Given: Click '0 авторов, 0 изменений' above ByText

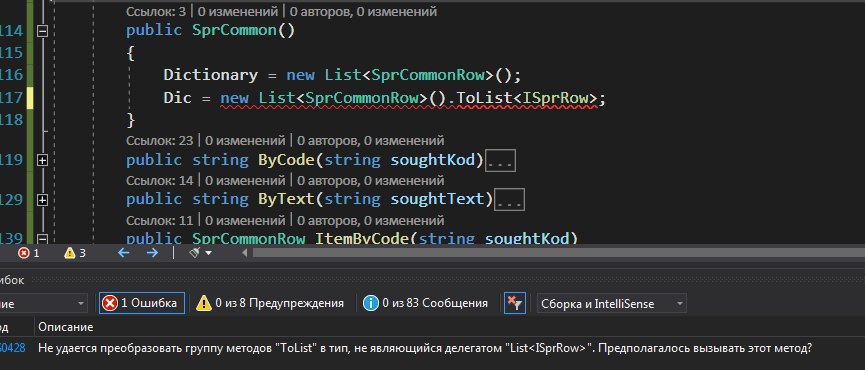Looking at the screenshot, I should [370, 180].
